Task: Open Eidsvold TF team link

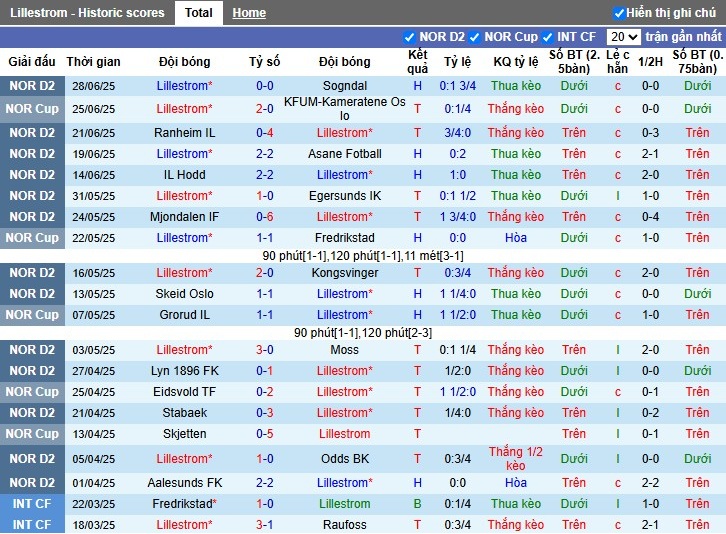Action: coord(184,392)
